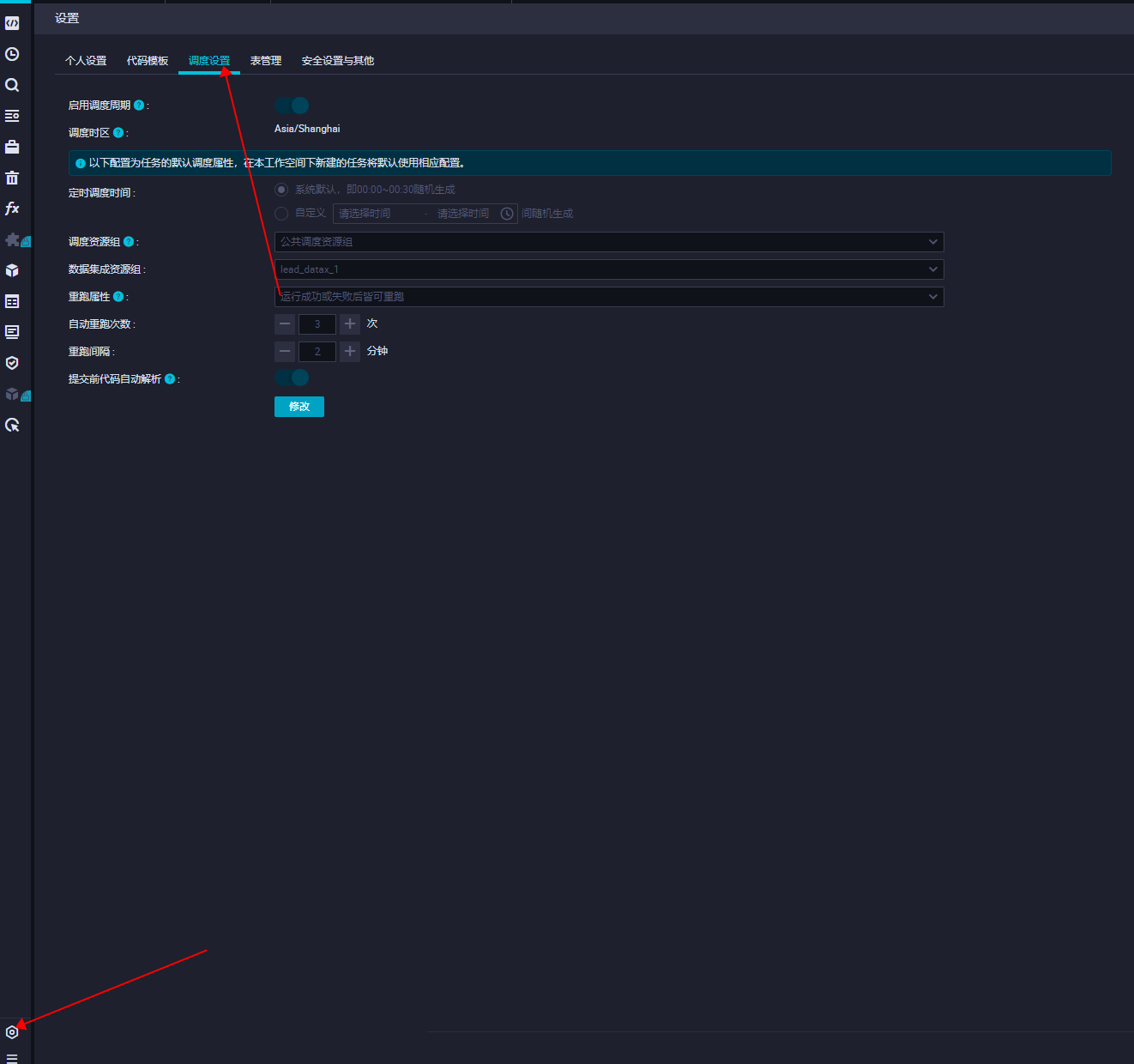Decrease 自动重跑次数 with minus button

(285, 324)
